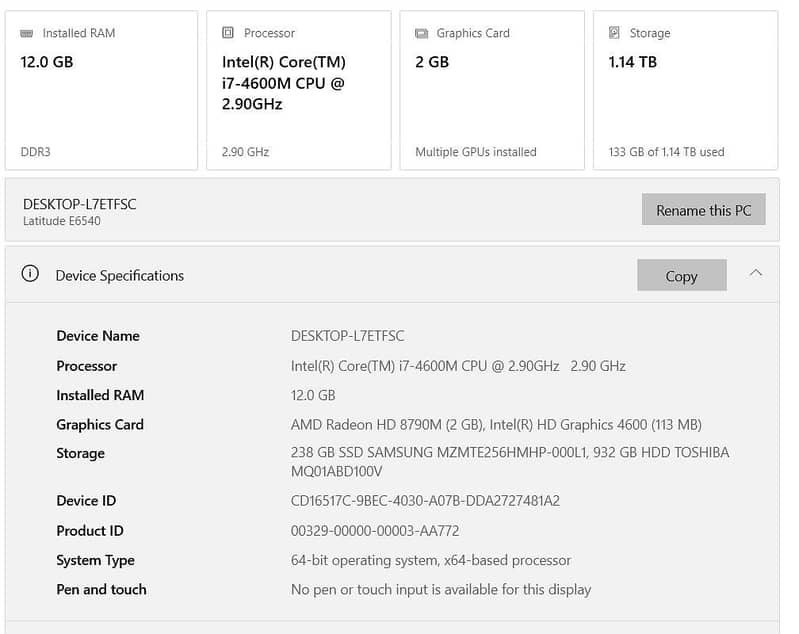Select the DDR3 memory type text

click(x=35, y=152)
